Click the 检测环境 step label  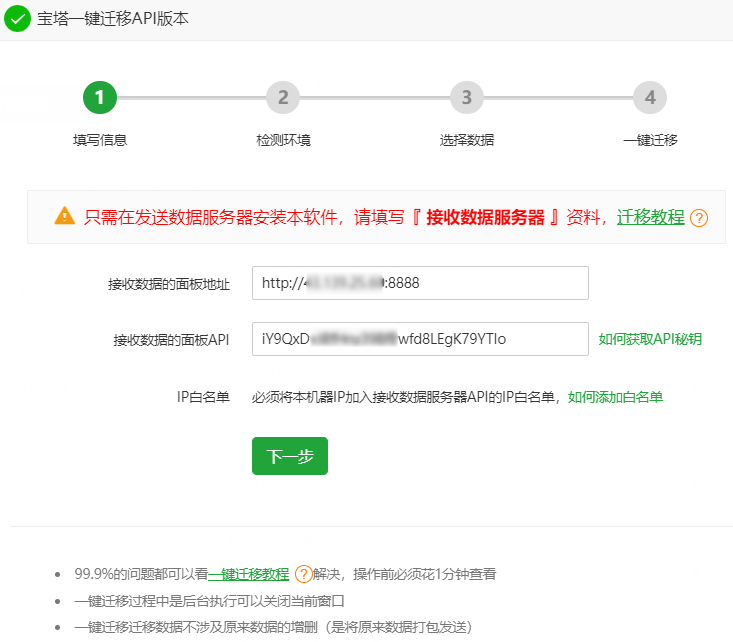(283, 140)
